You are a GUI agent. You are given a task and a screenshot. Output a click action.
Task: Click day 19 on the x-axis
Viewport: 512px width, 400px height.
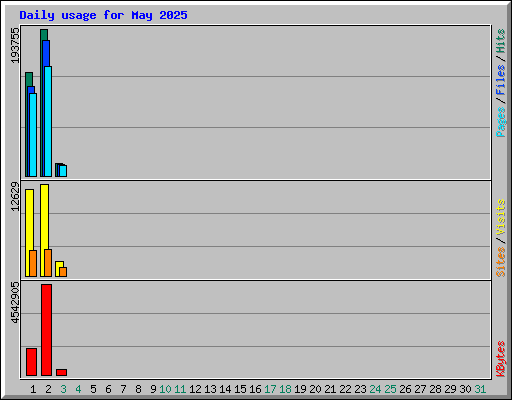(300, 389)
